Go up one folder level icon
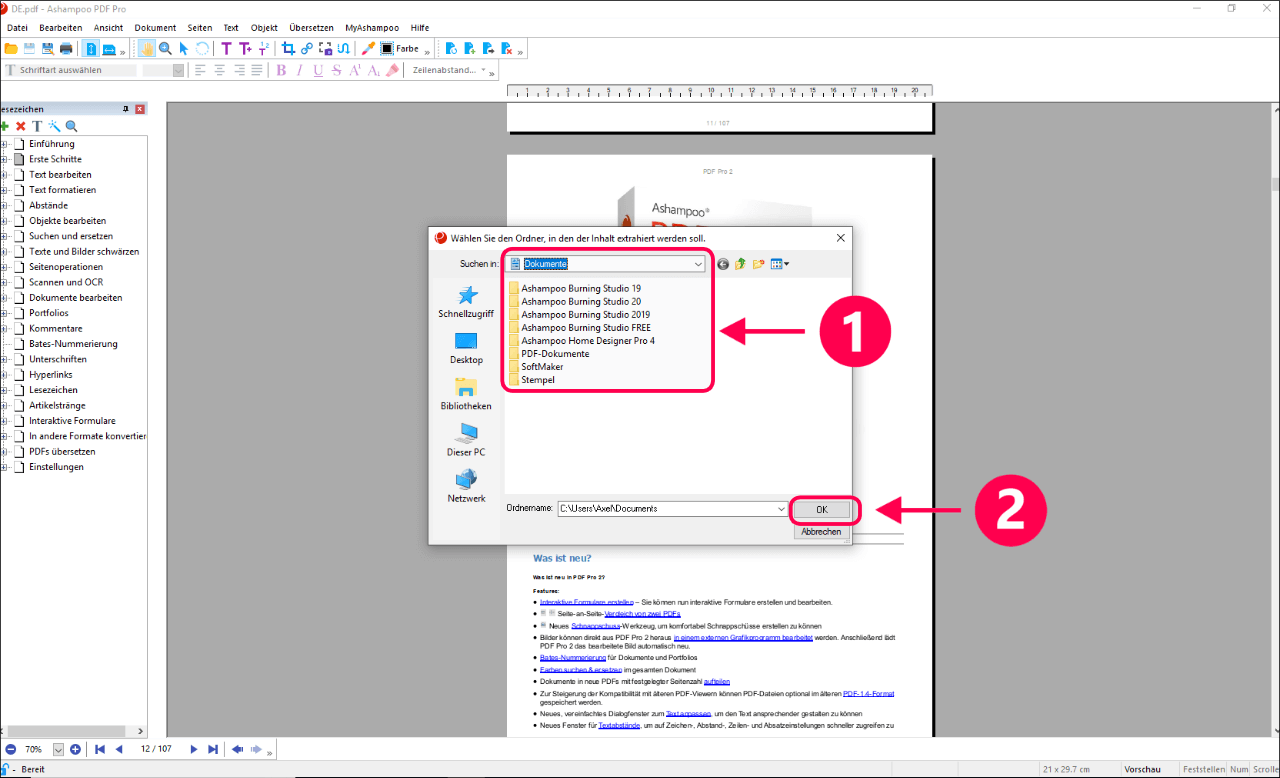The width and height of the screenshot is (1280, 778). pos(740,264)
